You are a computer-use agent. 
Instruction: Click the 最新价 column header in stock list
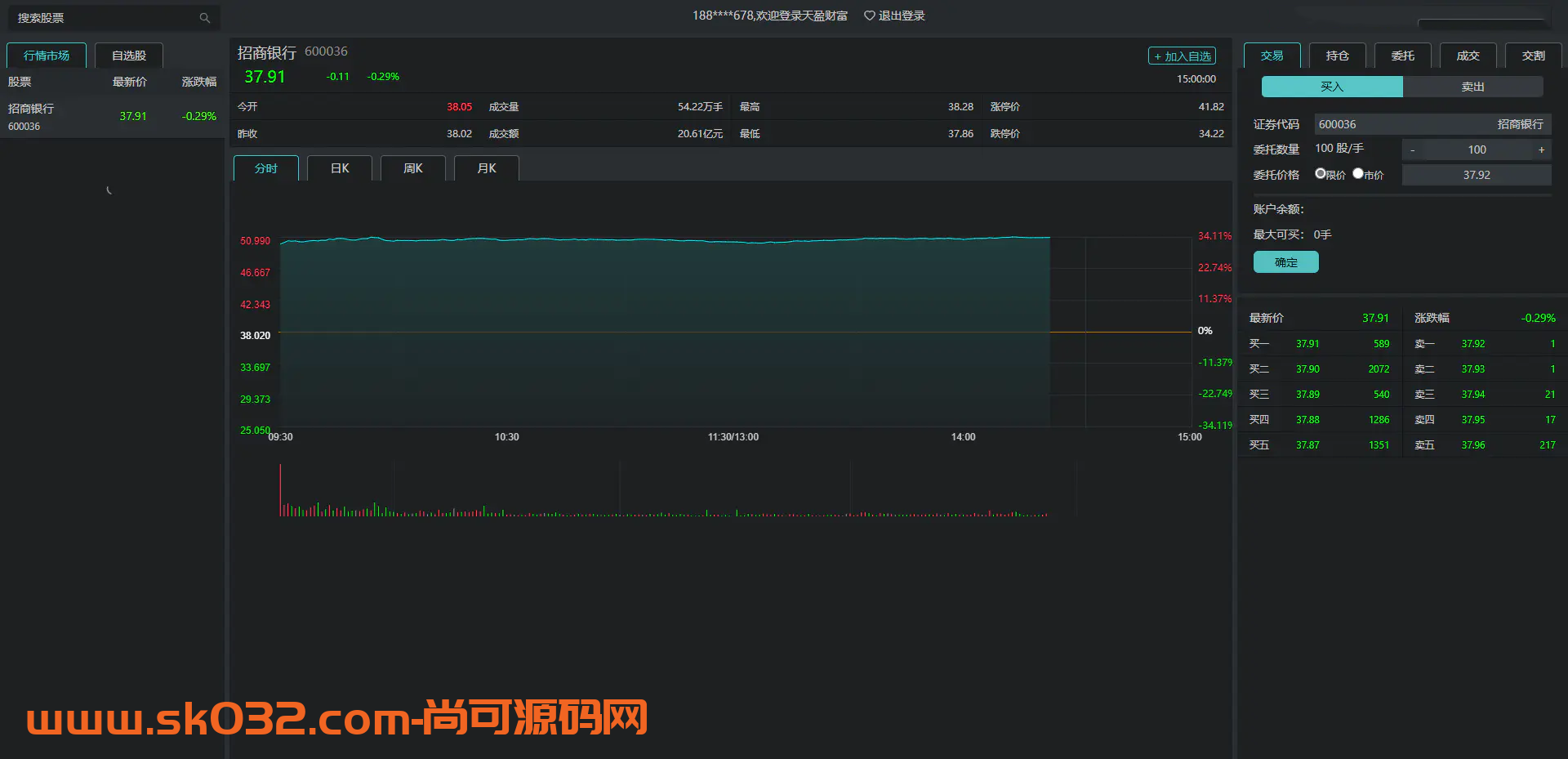click(130, 82)
